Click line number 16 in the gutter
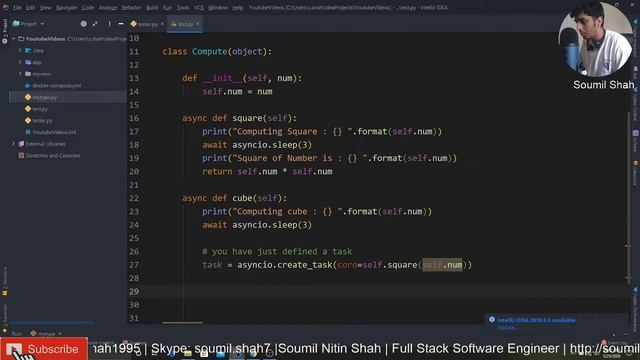640x360 pixels. (x=134, y=118)
